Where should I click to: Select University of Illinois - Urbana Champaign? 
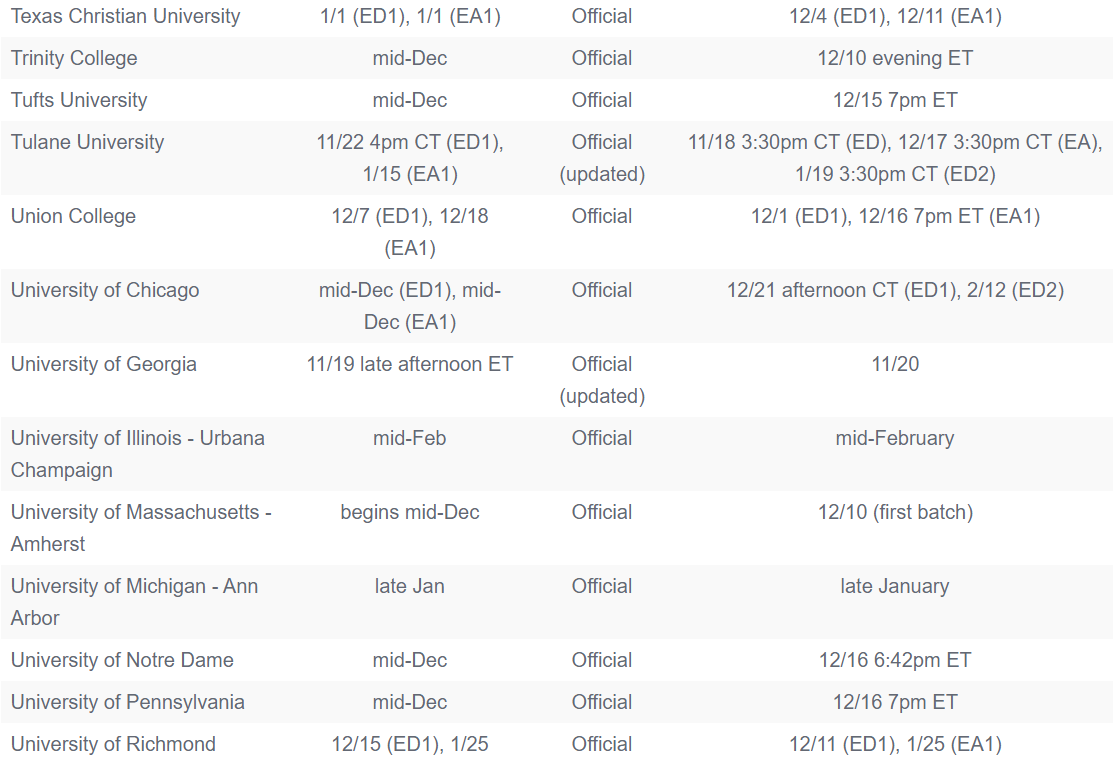pos(138,454)
